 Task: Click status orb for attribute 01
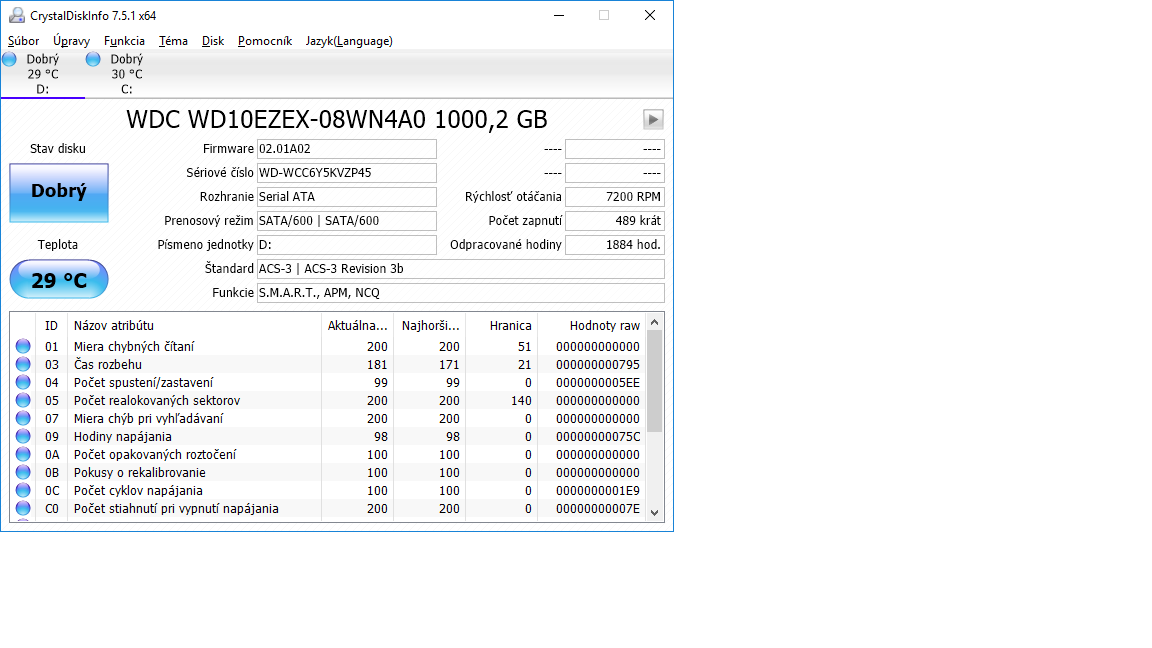pyautogui.click(x=24, y=346)
